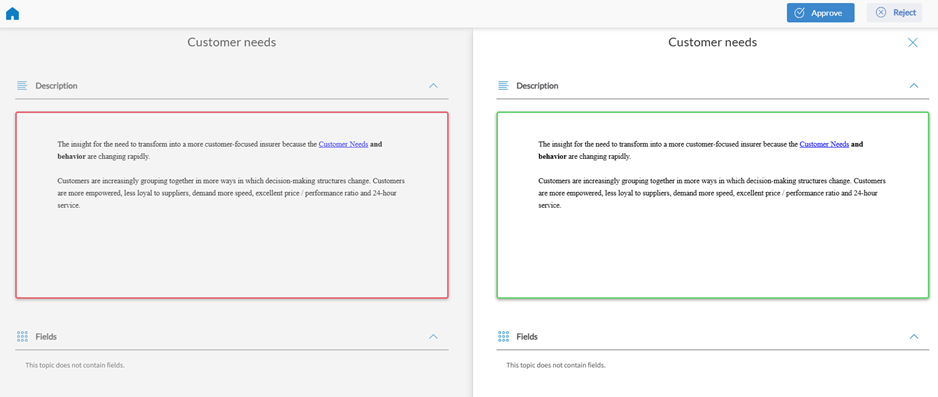Viewport: 938px width, 397px height.
Task: Click the right Description lines icon
Action: 503,85
